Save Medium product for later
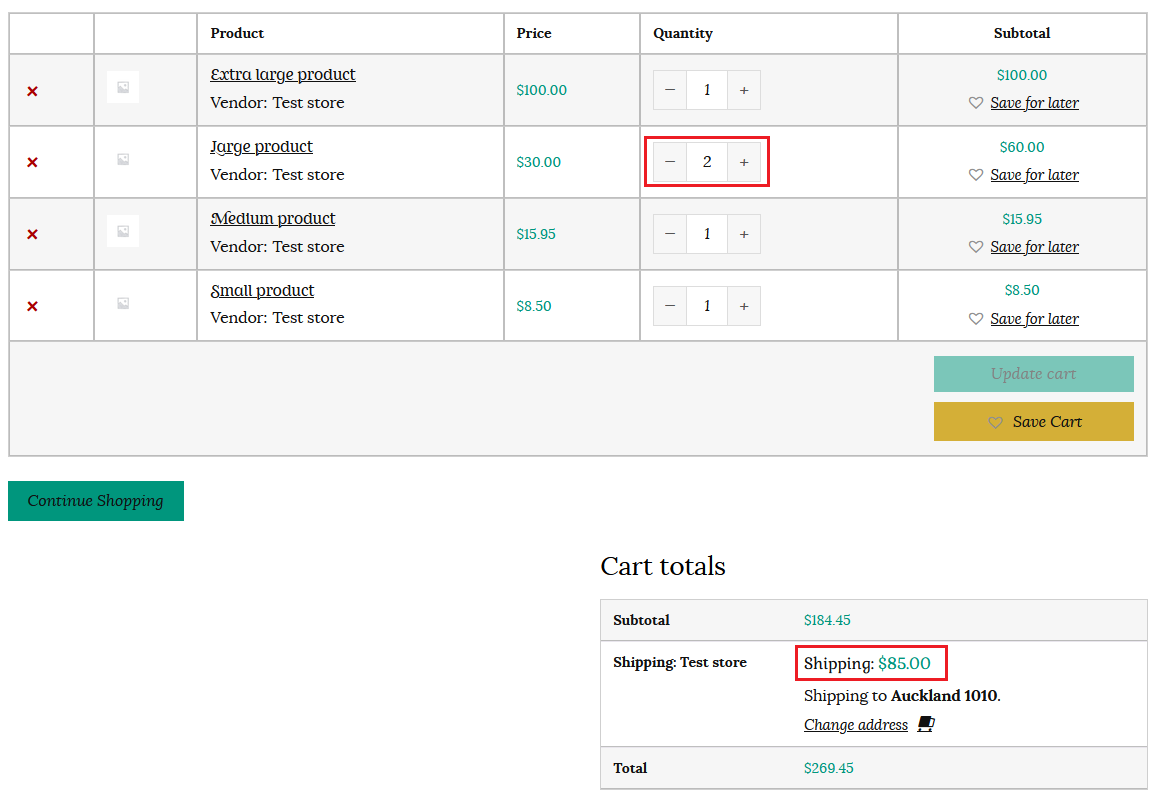This screenshot has width=1158, height=798. 1034,247
